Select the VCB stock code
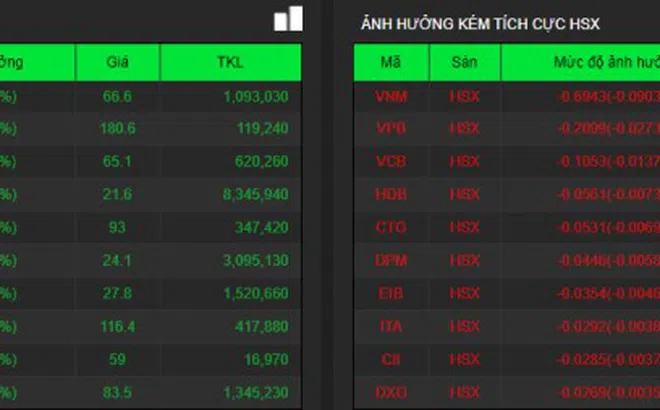 coord(391,161)
